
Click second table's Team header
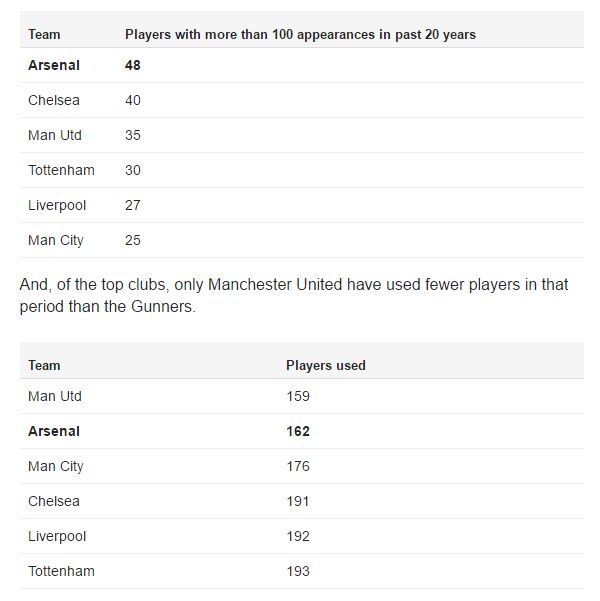pyautogui.click(x=44, y=365)
